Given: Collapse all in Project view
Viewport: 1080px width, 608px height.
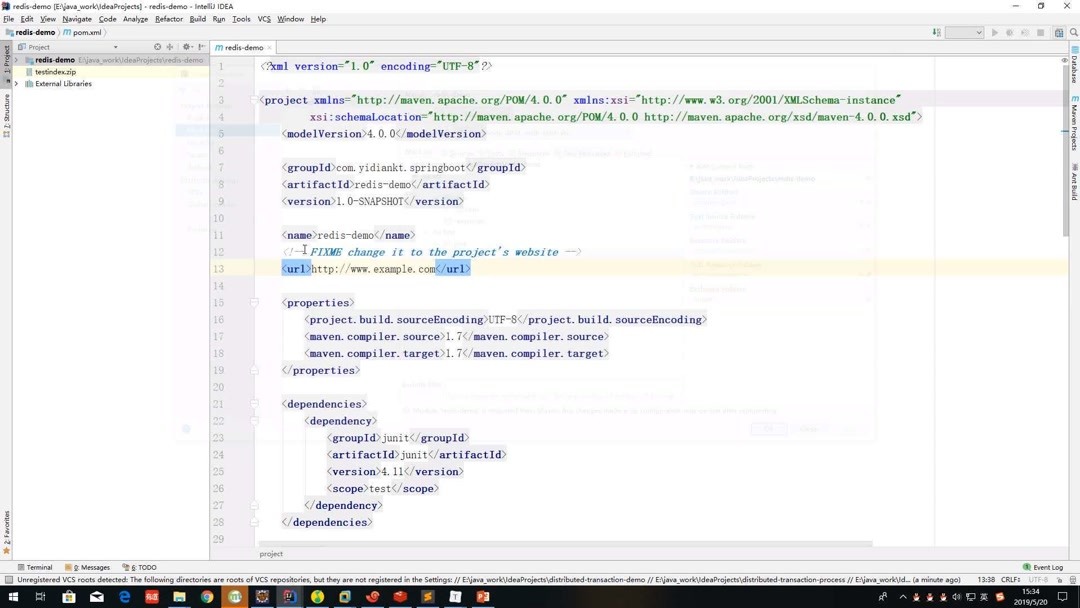Looking at the screenshot, I should pos(157,47).
